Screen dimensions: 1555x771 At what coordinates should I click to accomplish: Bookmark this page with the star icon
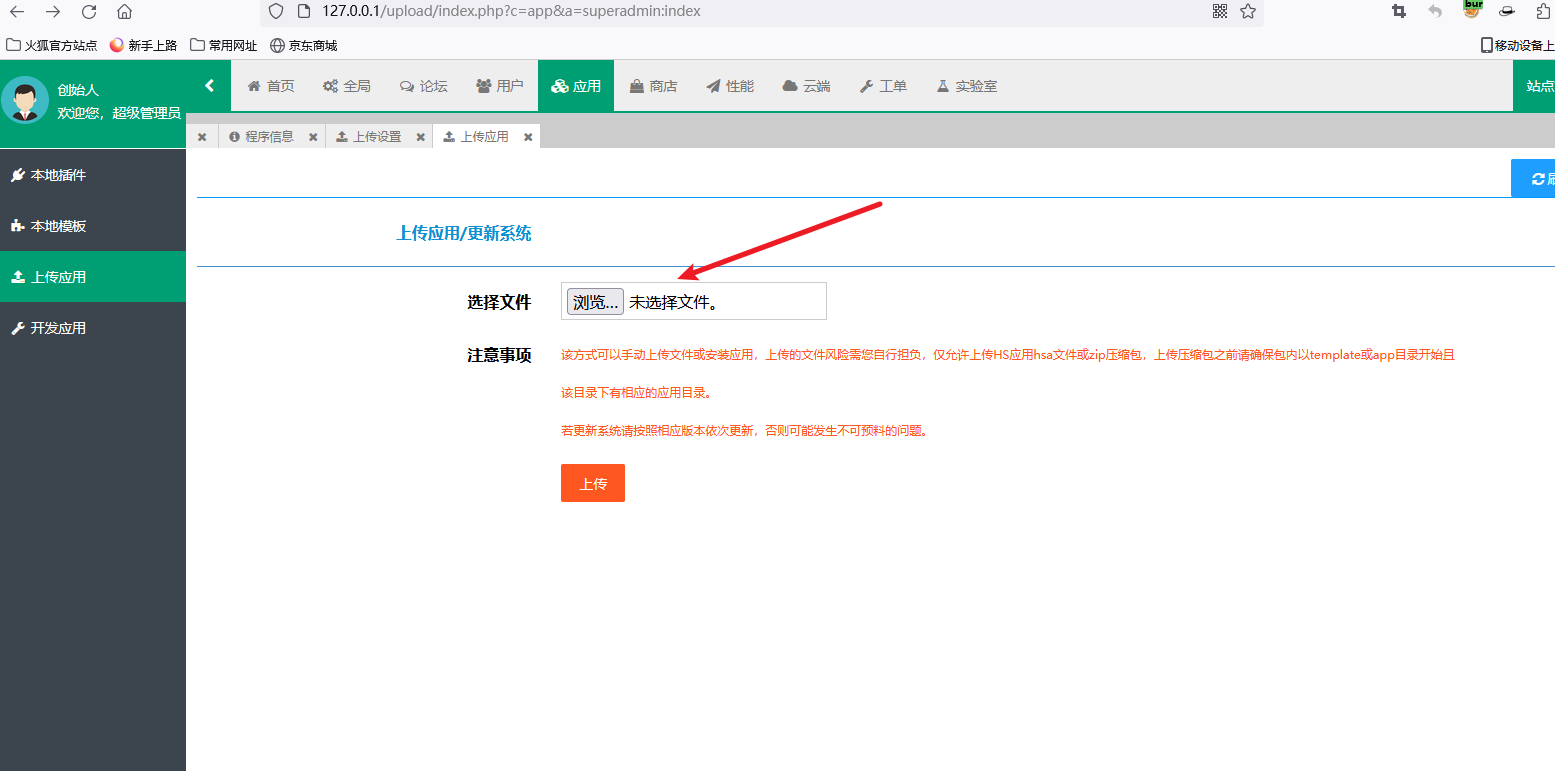tap(1248, 11)
